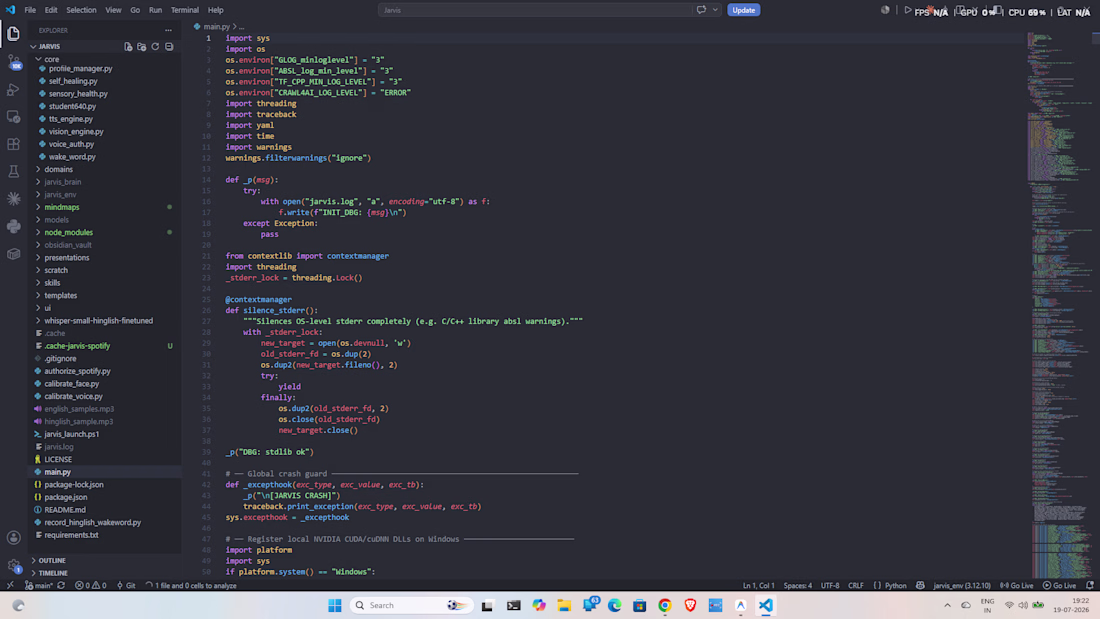Open the Extensions view
Viewport: 1100px width, 619px height.
[13, 145]
